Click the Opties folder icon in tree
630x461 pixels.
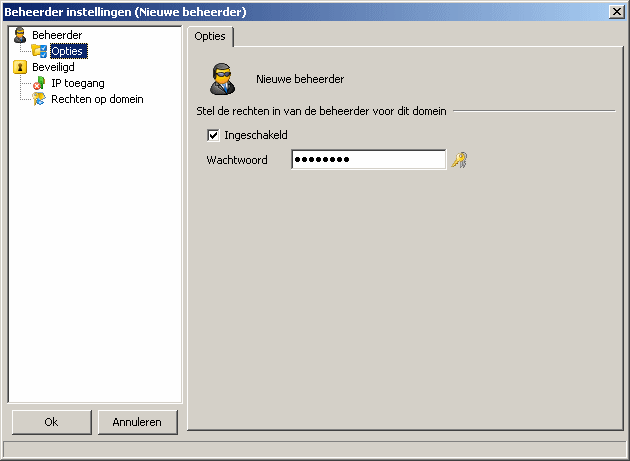tap(39, 51)
